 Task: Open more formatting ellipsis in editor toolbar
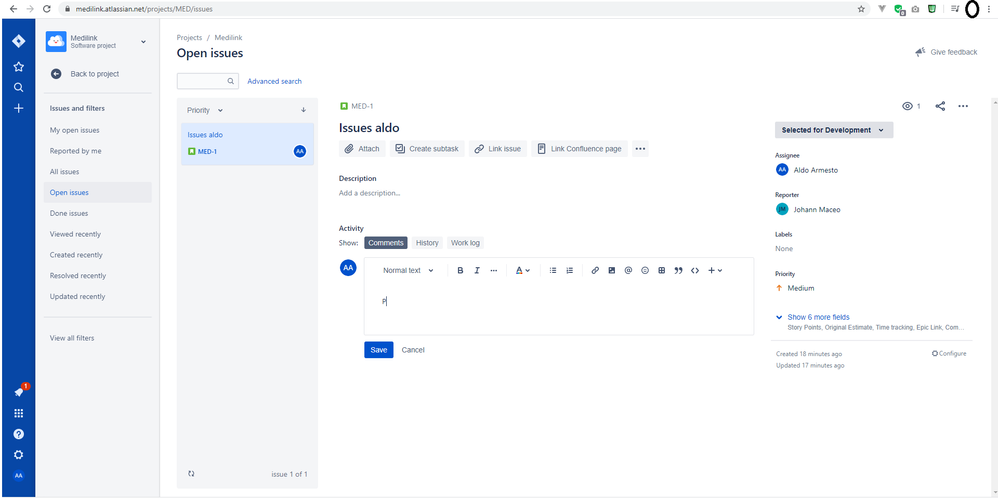click(493, 270)
